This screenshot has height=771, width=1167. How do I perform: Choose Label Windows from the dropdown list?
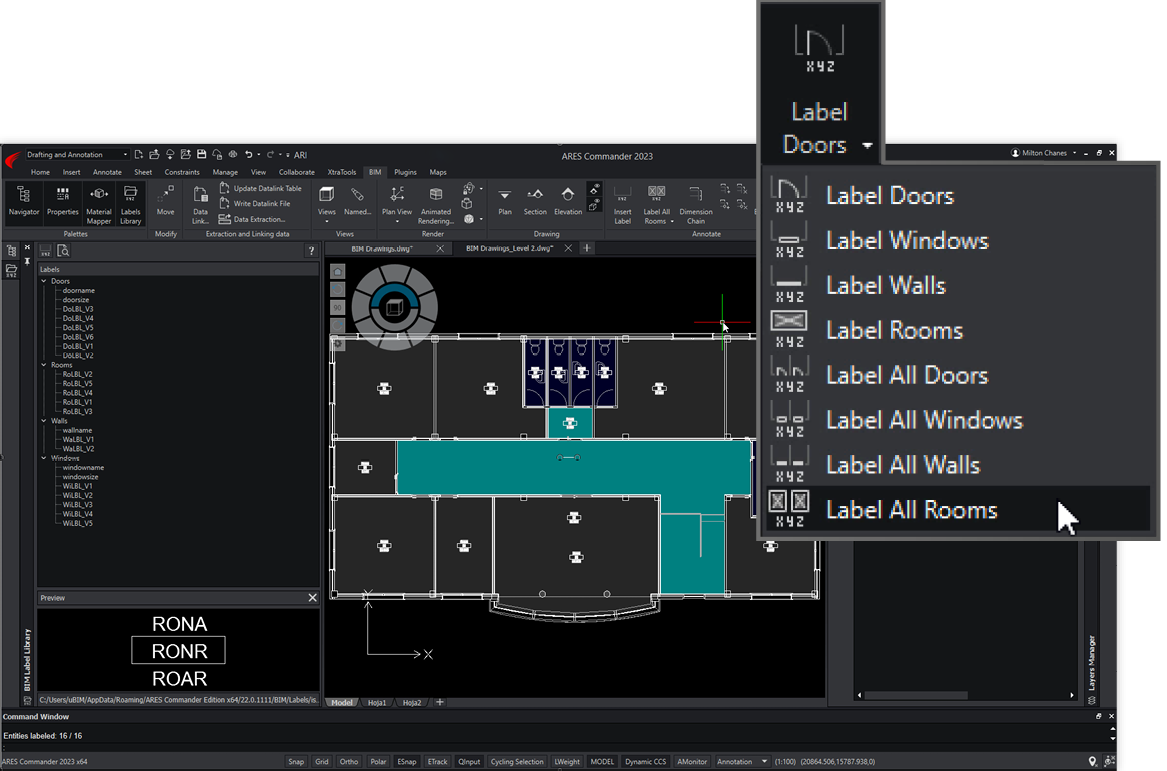coord(959,240)
